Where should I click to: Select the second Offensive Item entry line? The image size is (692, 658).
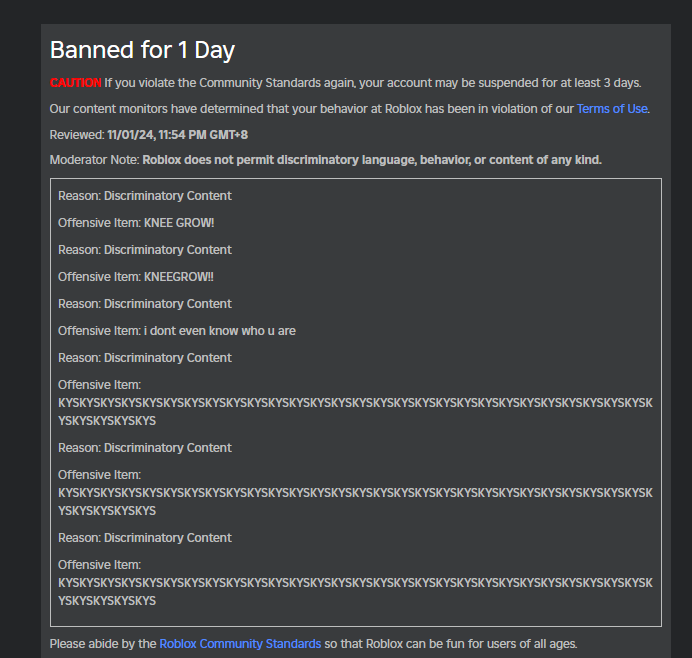coord(136,277)
